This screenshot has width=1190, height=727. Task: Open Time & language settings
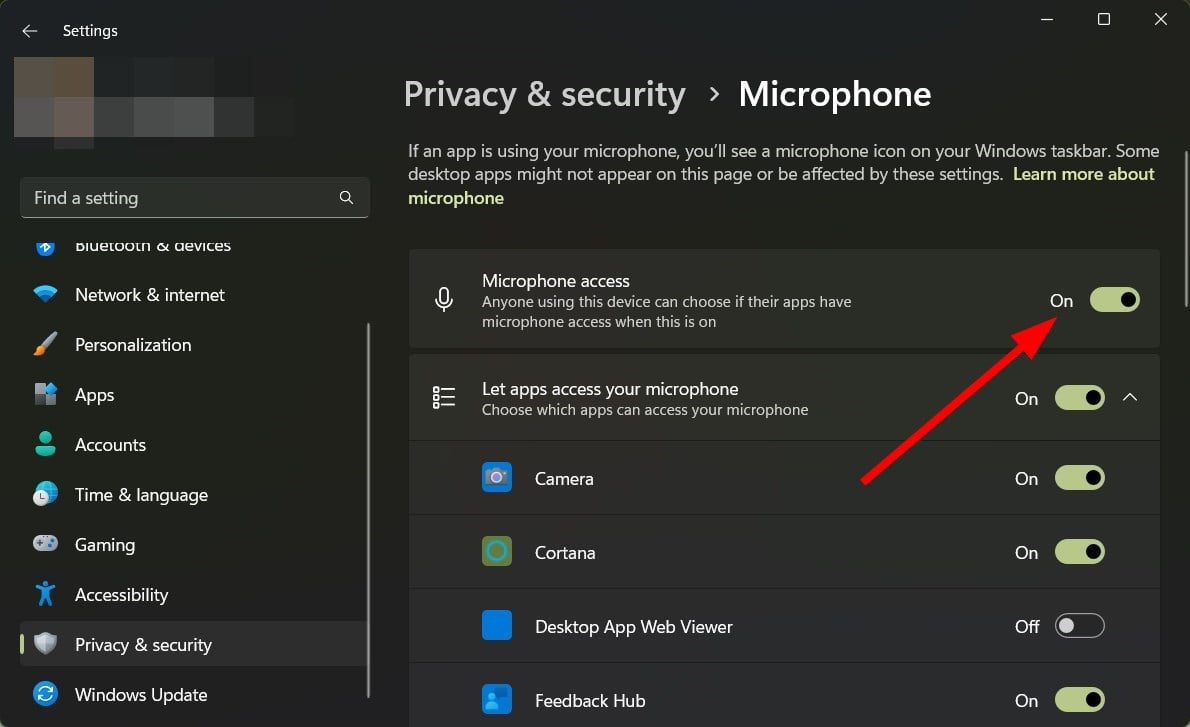point(141,495)
